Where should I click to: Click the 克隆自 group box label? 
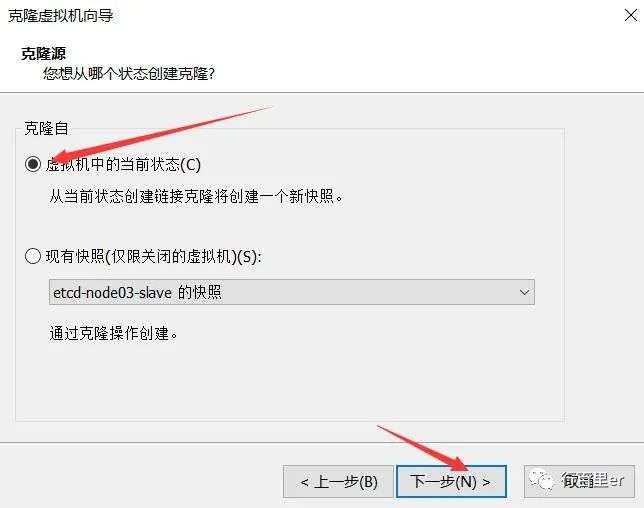(x=46, y=129)
